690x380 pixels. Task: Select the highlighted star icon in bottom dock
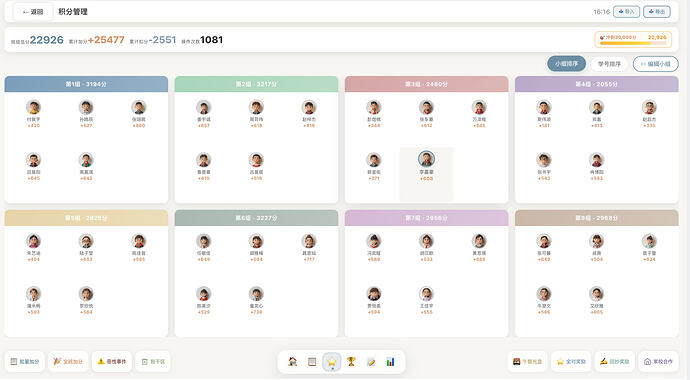(x=332, y=362)
